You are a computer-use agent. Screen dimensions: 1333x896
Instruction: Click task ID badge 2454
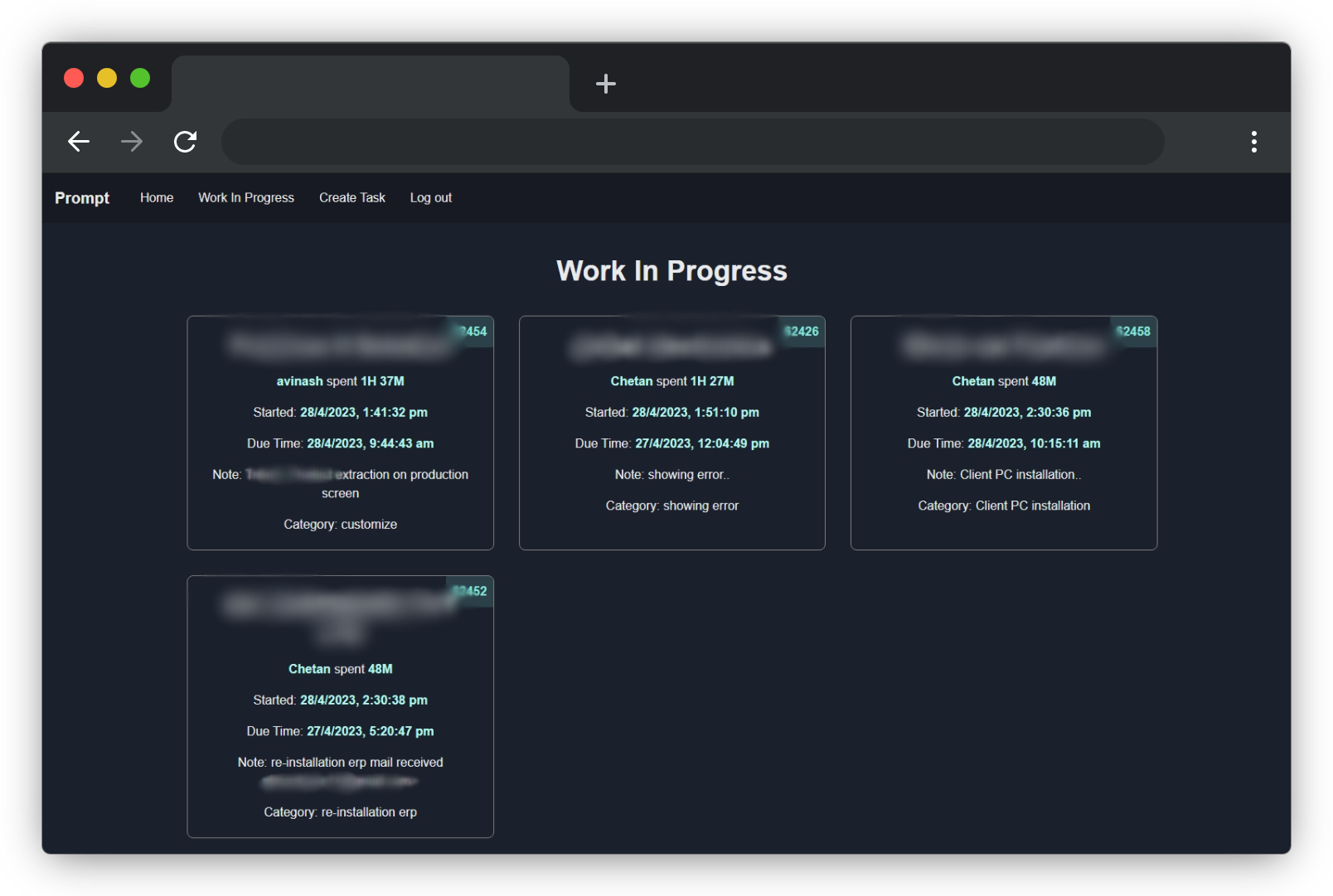click(471, 332)
